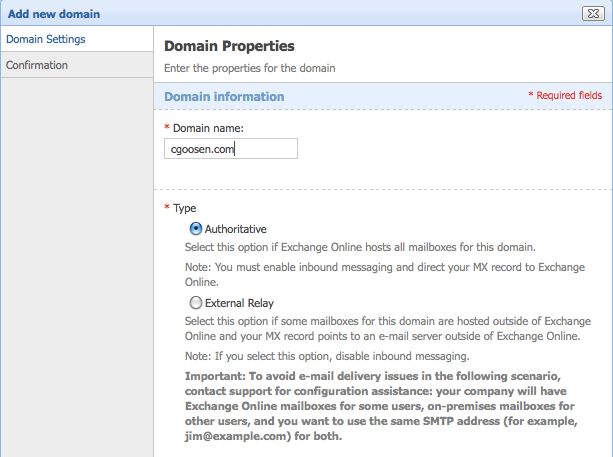Click the Domain Properties heading
Screen dimensions: 613x457
229,46
